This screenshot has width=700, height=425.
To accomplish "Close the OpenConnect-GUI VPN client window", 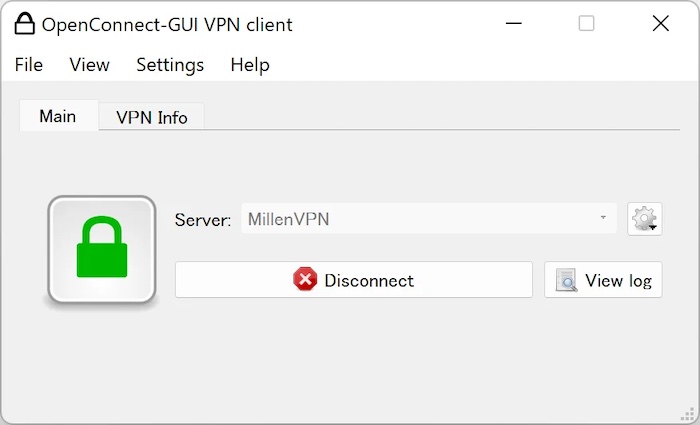I will coord(660,24).
